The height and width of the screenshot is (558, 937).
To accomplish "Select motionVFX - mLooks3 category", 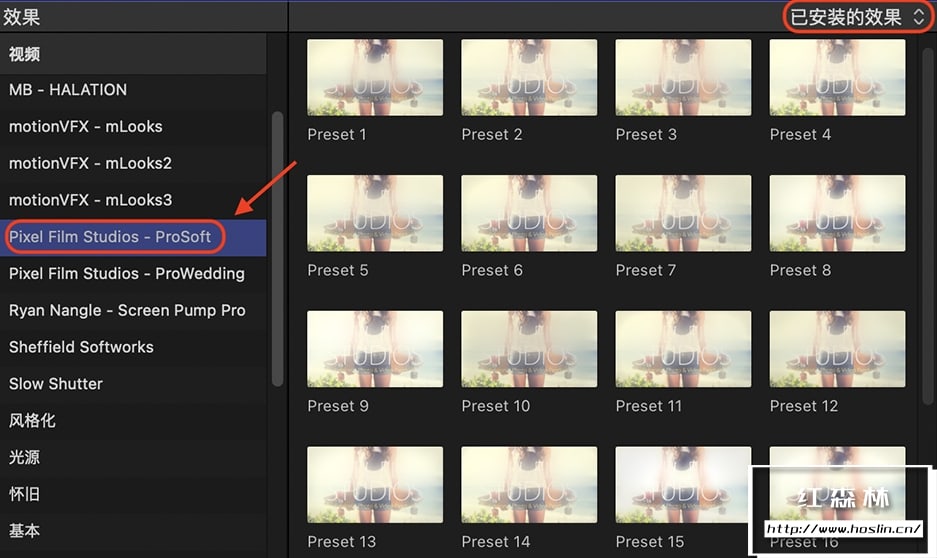I will tap(133, 200).
